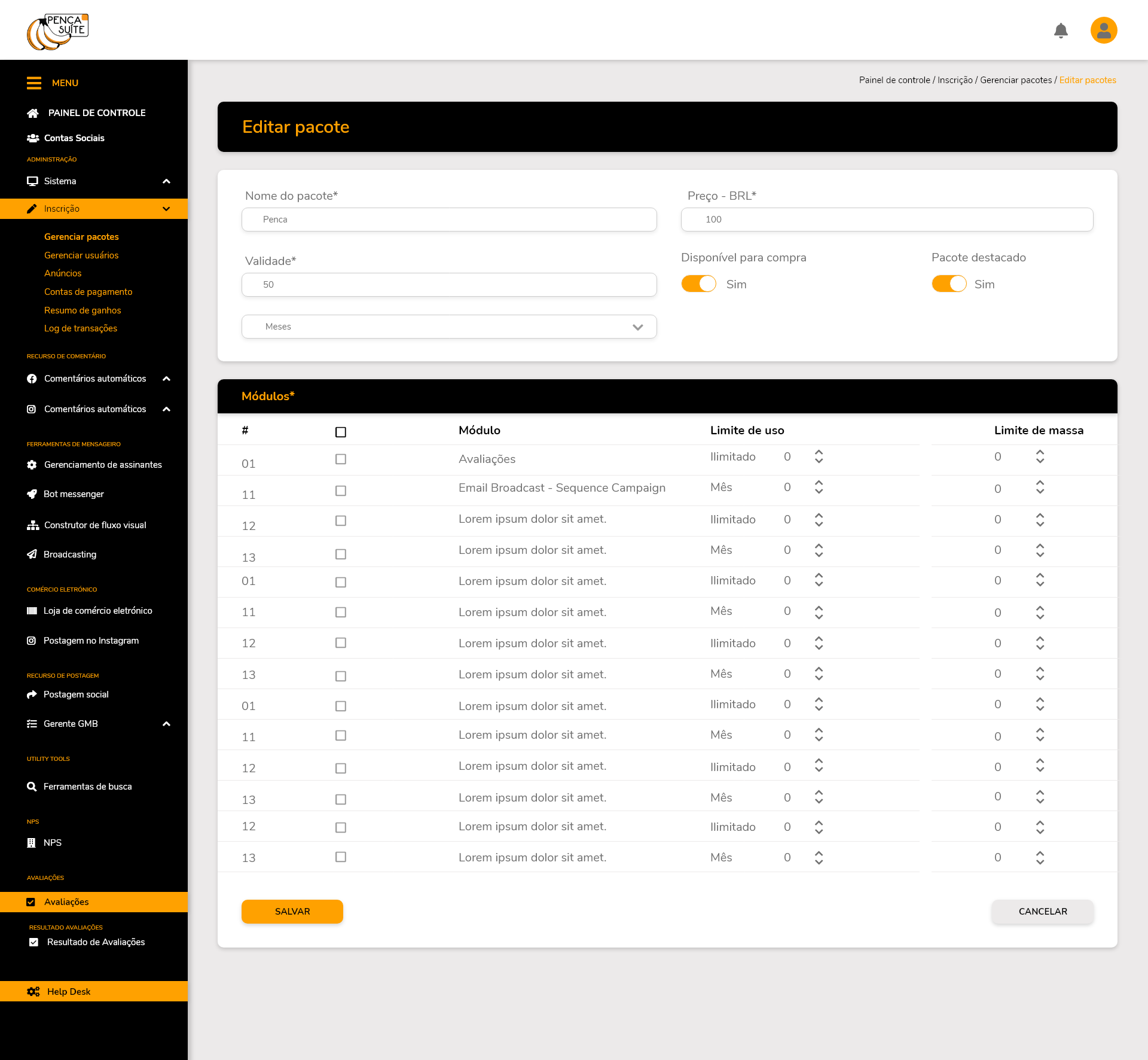This screenshot has width=1148, height=1060.
Task: Click the Broadcasting paper plane icon
Action: [x=32, y=555]
